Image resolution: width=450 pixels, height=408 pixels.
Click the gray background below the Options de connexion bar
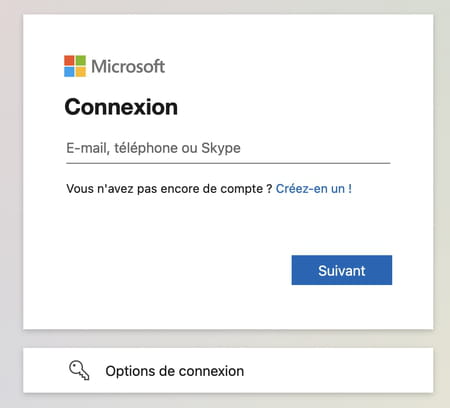click(x=228, y=401)
